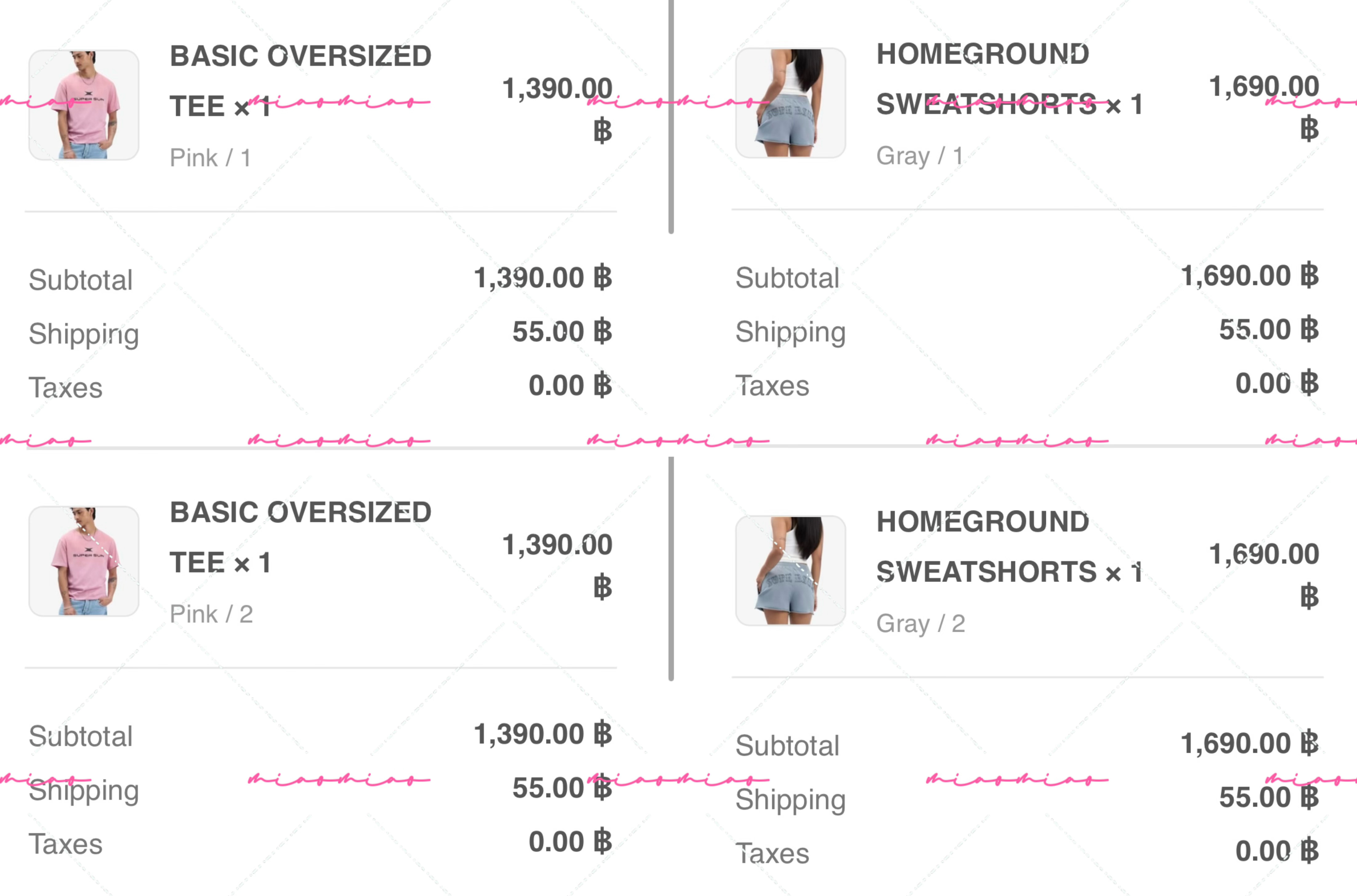
Task: Click the top-right Subtotal 1,690.00 amount
Action: coord(1250,276)
